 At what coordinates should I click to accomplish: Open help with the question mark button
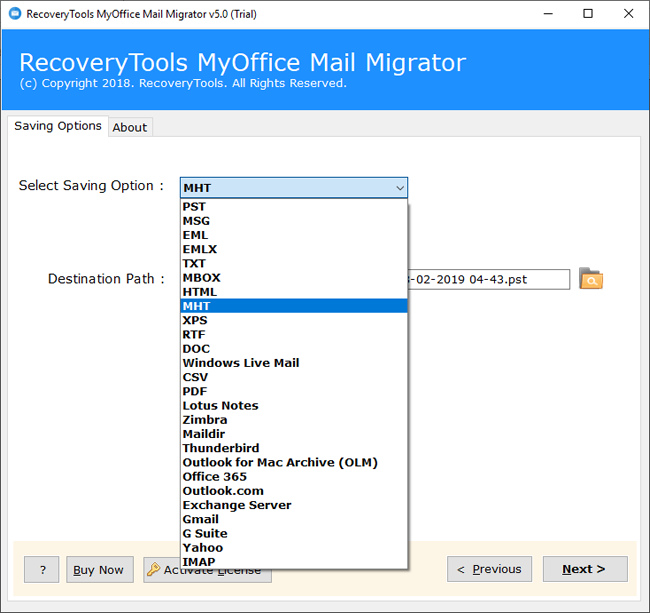pyautogui.click(x=41, y=569)
